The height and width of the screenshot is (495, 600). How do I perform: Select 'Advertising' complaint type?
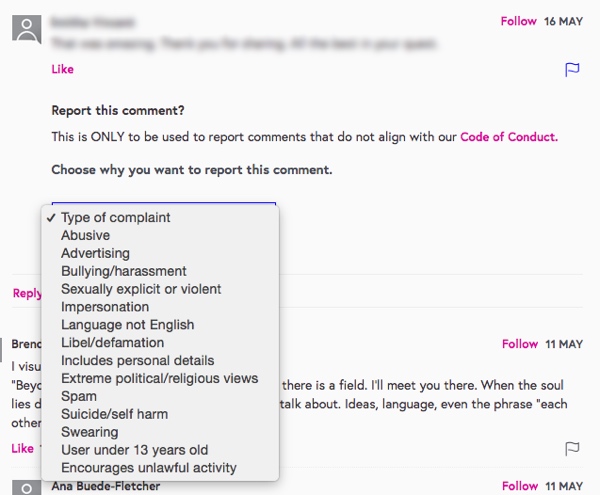click(95, 253)
